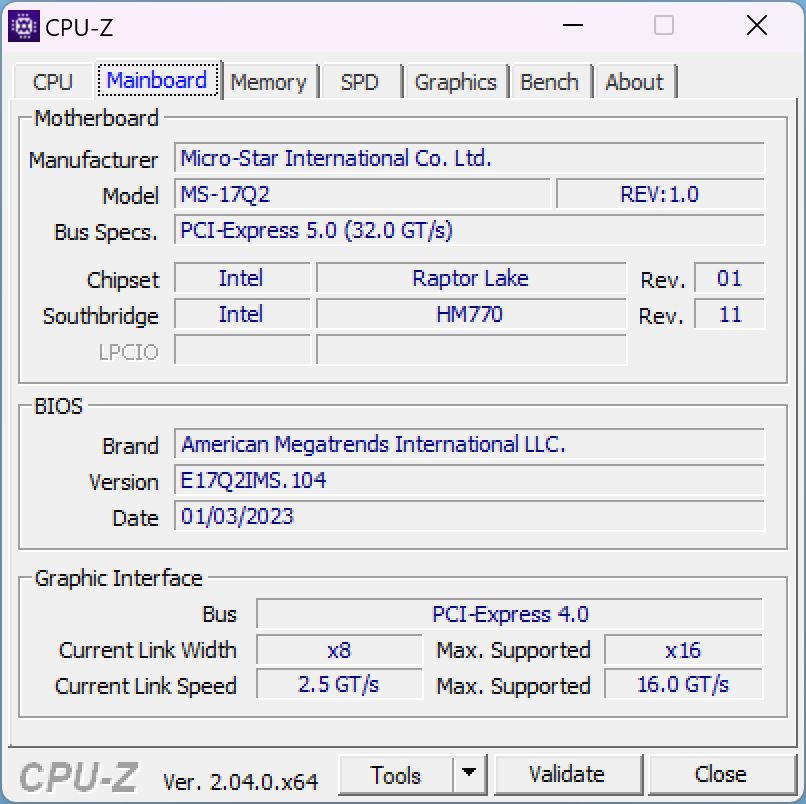Switch to the CPU tab
The width and height of the screenshot is (806, 804).
click(x=52, y=82)
